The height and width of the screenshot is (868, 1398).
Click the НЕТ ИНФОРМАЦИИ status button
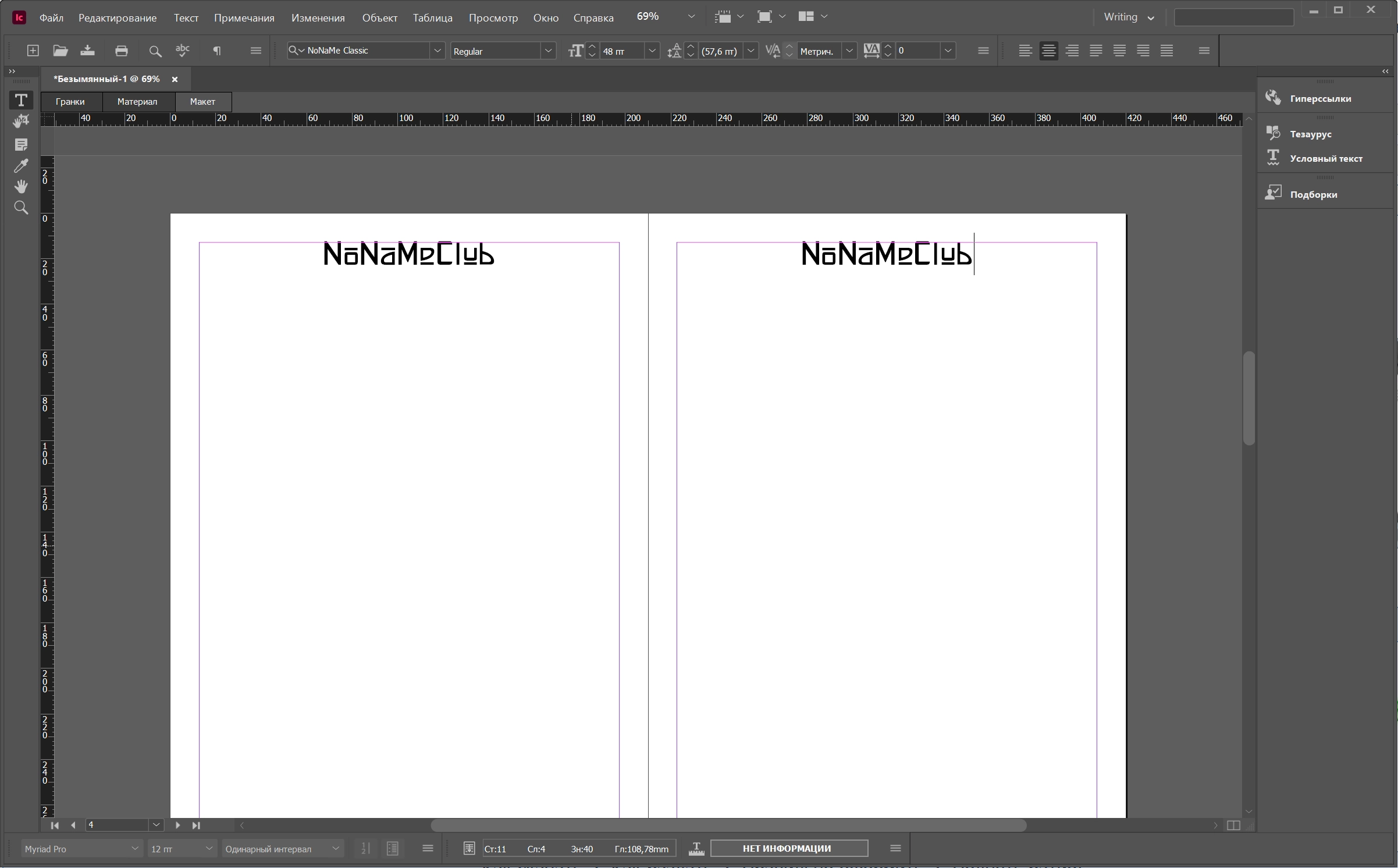789,848
